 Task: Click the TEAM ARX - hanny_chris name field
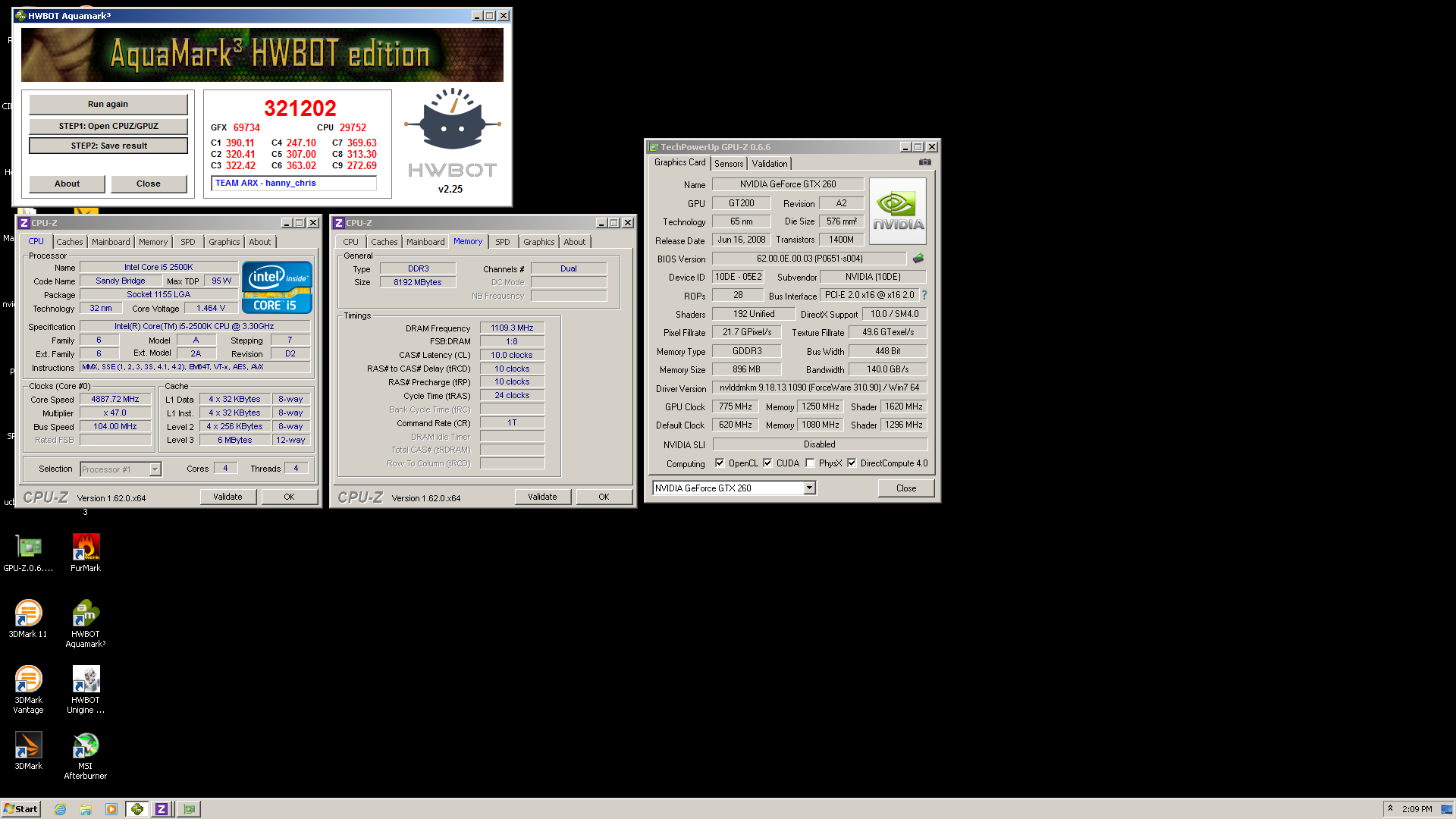[x=293, y=183]
